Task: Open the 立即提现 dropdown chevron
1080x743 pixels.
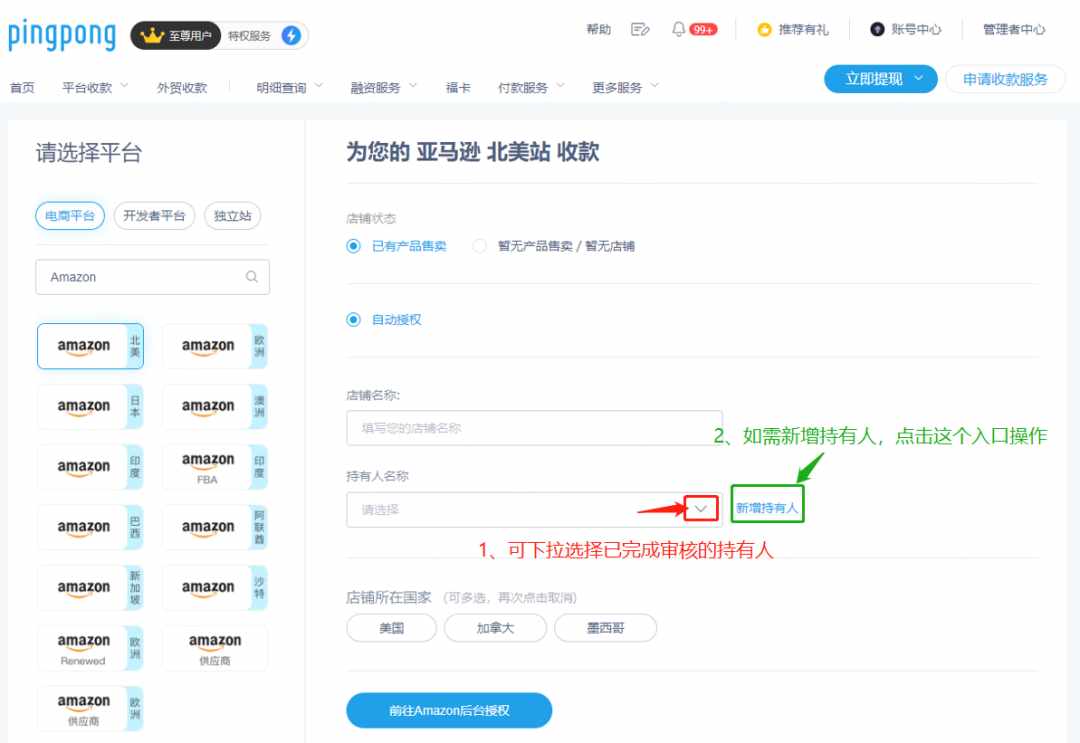Action: point(918,79)
